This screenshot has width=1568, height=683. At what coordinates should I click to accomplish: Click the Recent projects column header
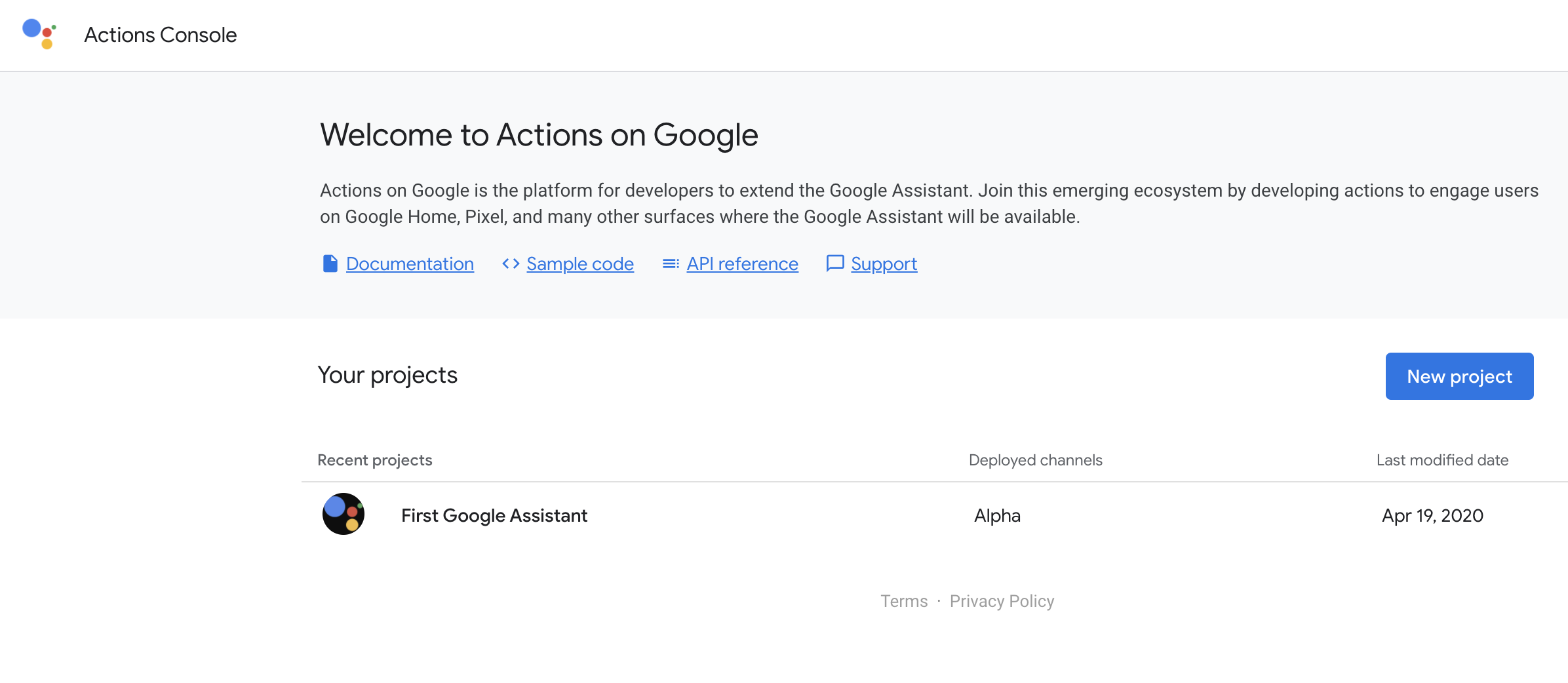pos(375,460)
